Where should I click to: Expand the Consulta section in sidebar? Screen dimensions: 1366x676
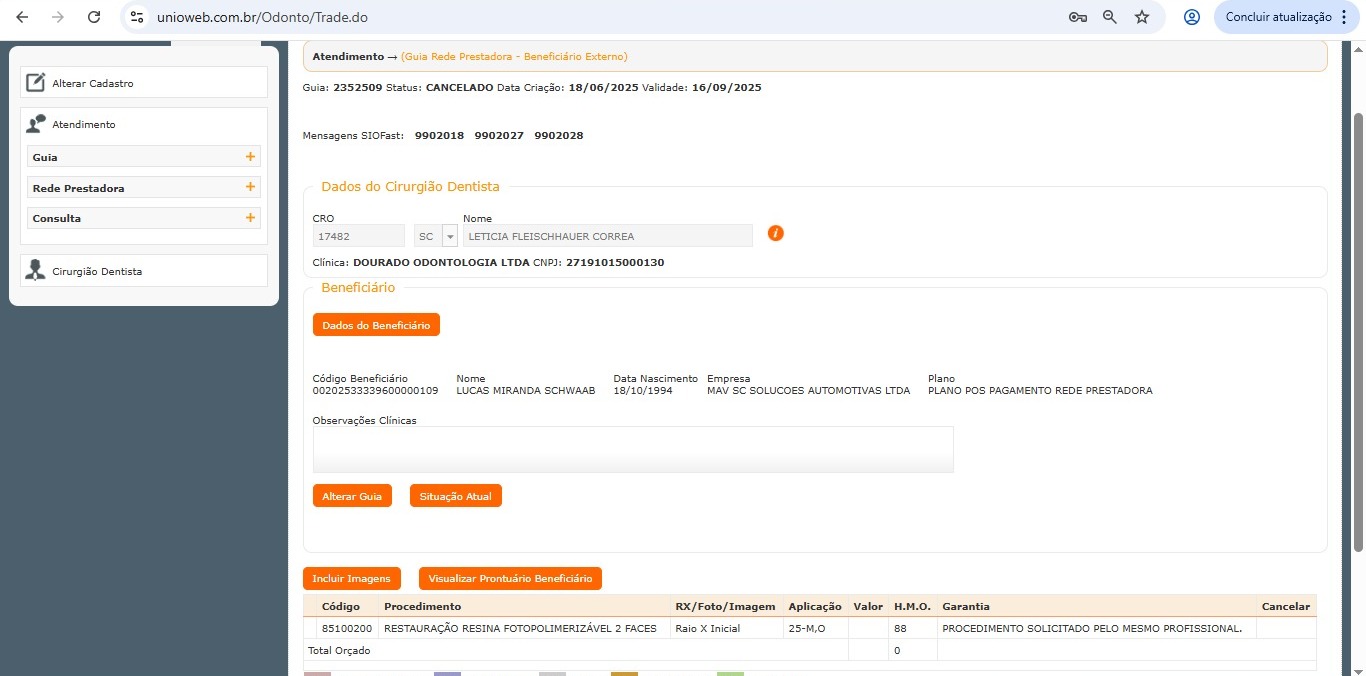point(250,218)
